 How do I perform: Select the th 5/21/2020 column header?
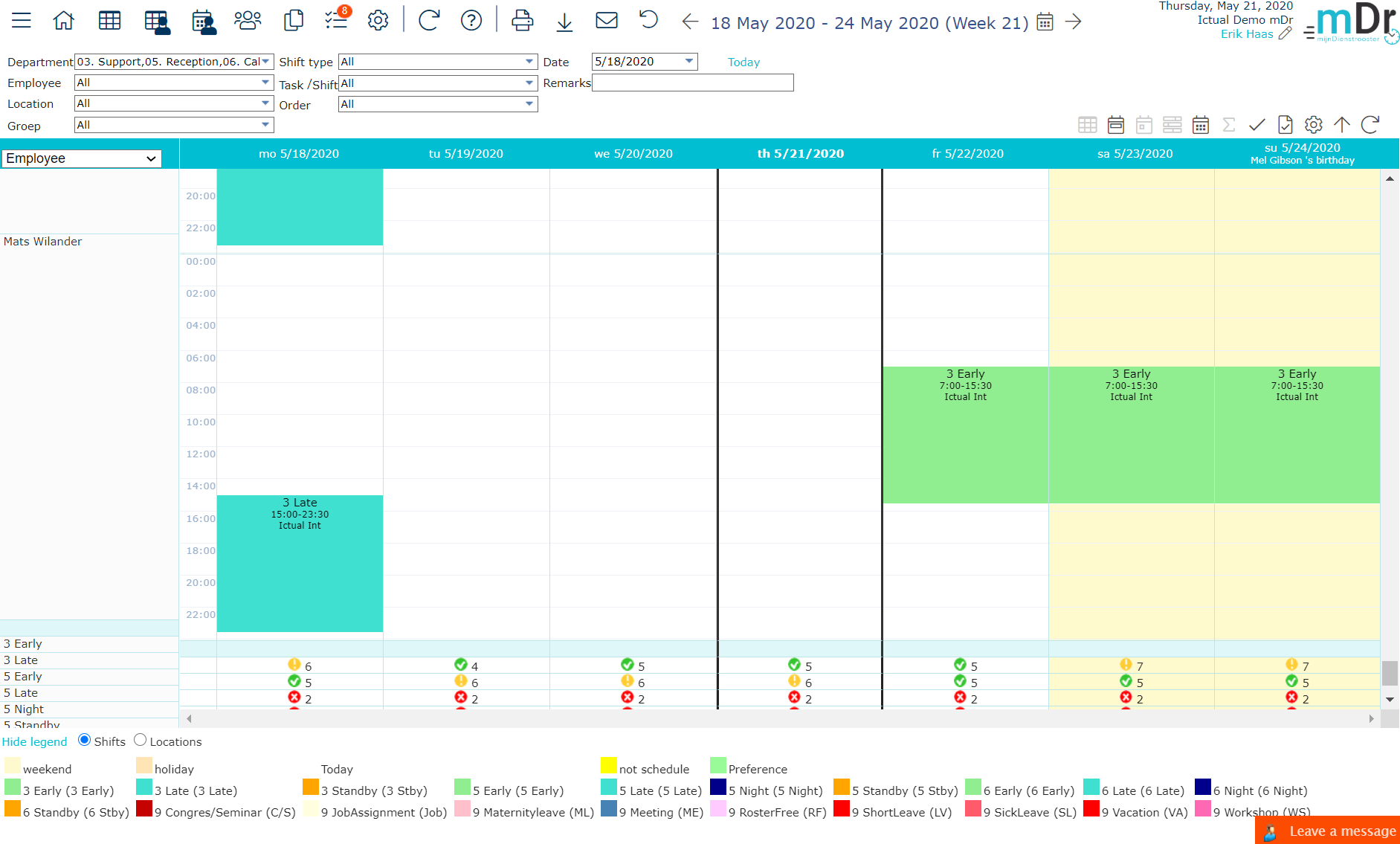click(800, 154)
